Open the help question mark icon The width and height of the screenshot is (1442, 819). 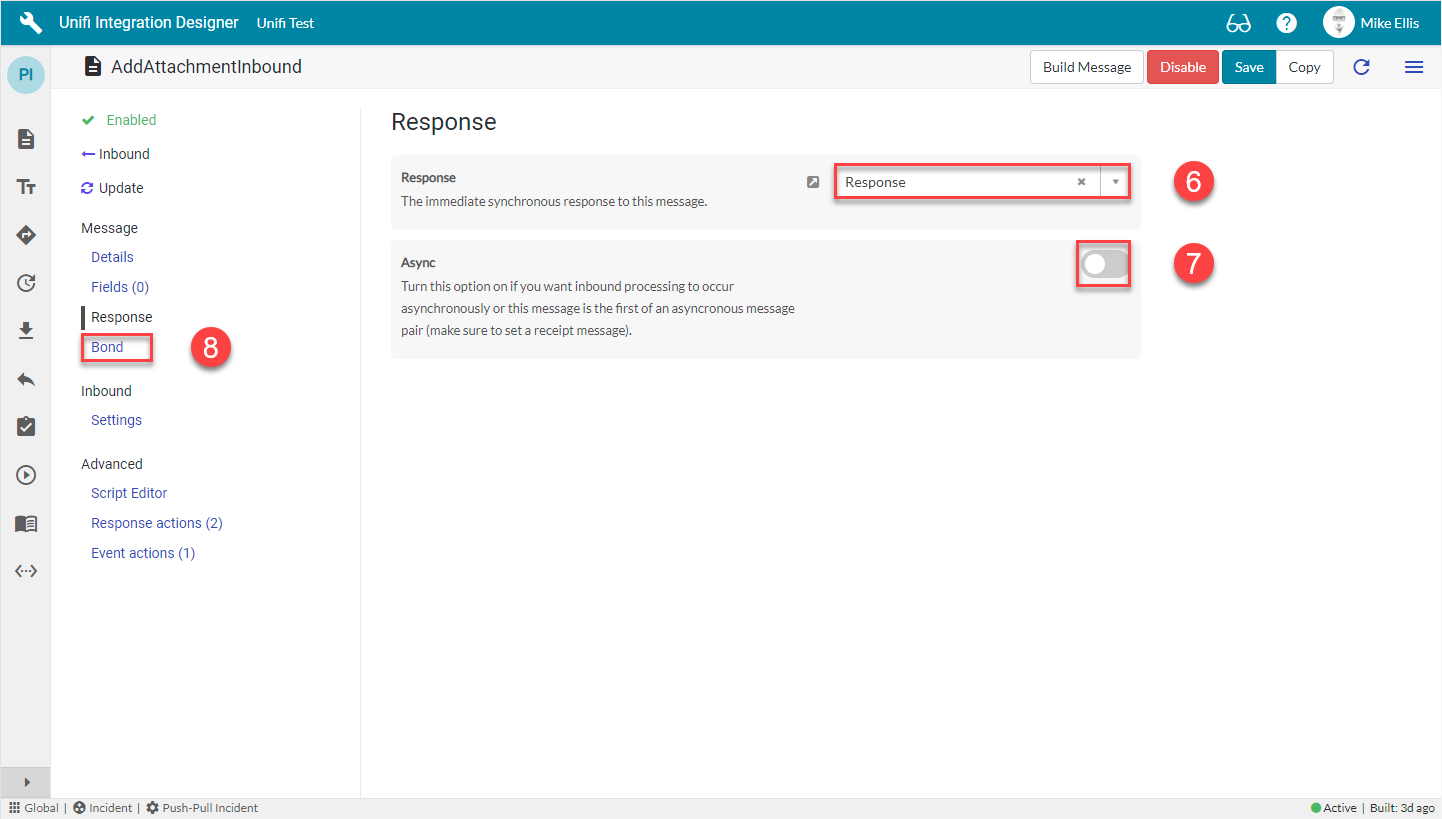1287,23
